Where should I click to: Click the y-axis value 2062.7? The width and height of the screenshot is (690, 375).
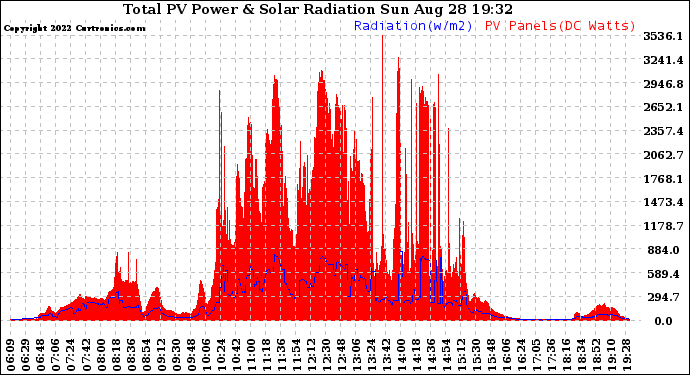[x=663, y=155]
